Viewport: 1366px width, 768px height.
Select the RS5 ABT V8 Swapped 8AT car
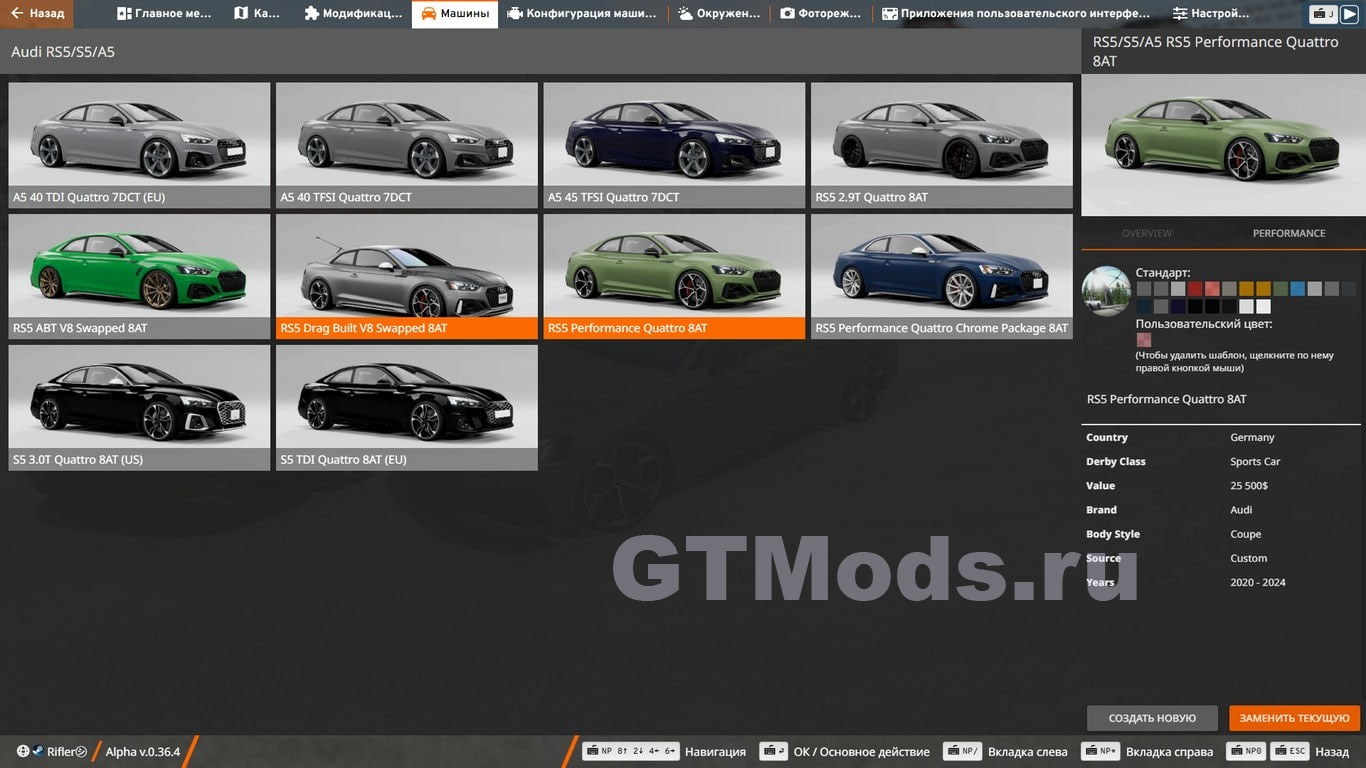click(139, 276)
